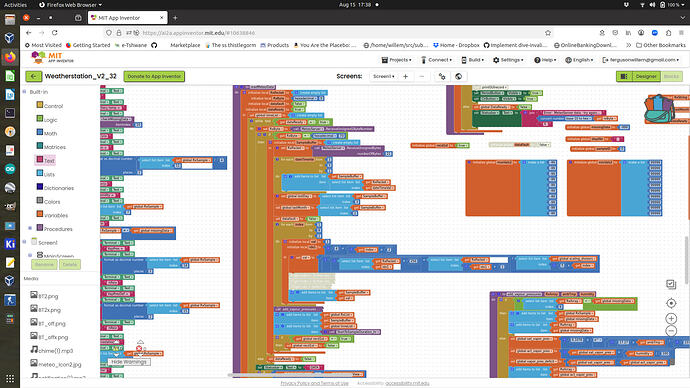690x388 pixels.
Task: Open the backpack on the workspace
Action: click(x=659, y=108)
